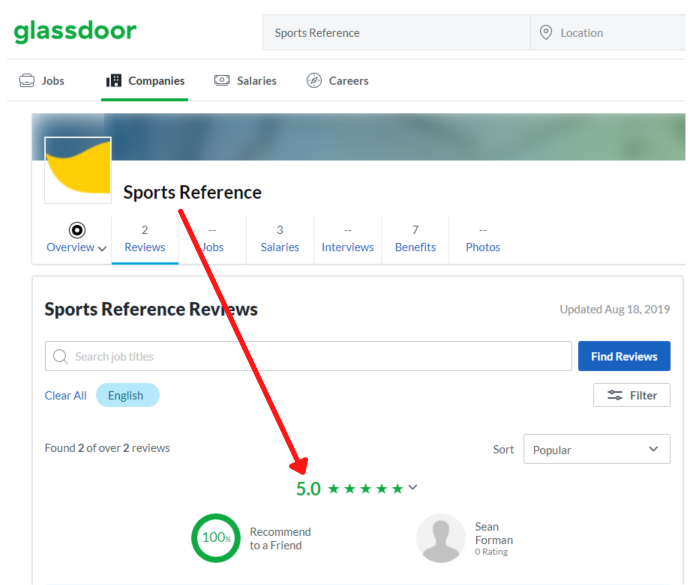Click the 100% recommend progress circle

coord(216,538)
